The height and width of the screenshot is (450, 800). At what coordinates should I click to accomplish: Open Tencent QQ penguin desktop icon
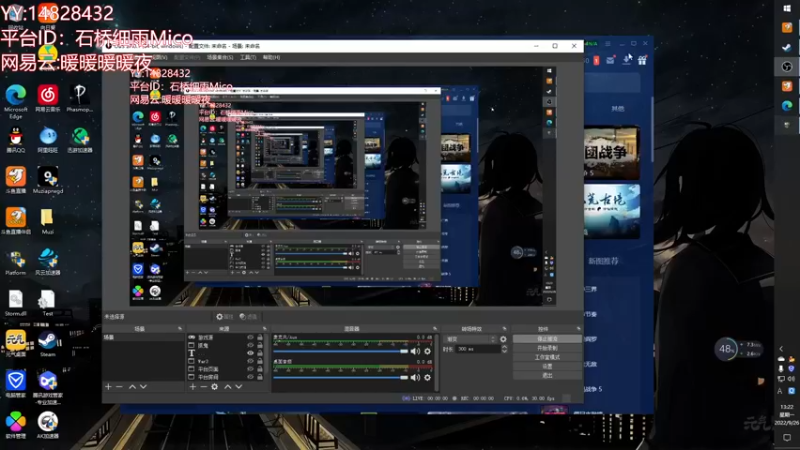tap(16, 140)
